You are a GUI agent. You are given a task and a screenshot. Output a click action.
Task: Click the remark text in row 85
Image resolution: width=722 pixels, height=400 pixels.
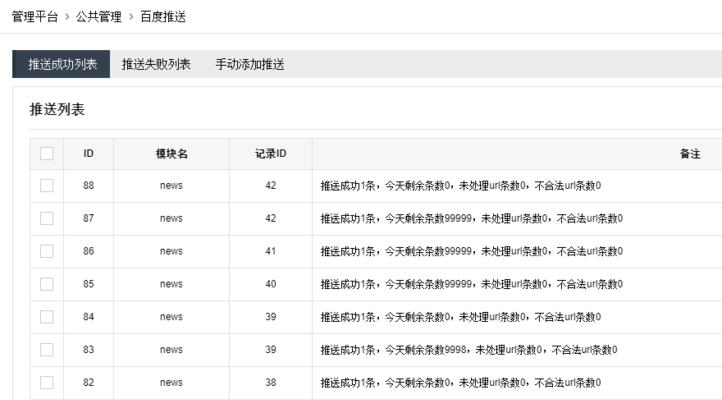point(472,284)
